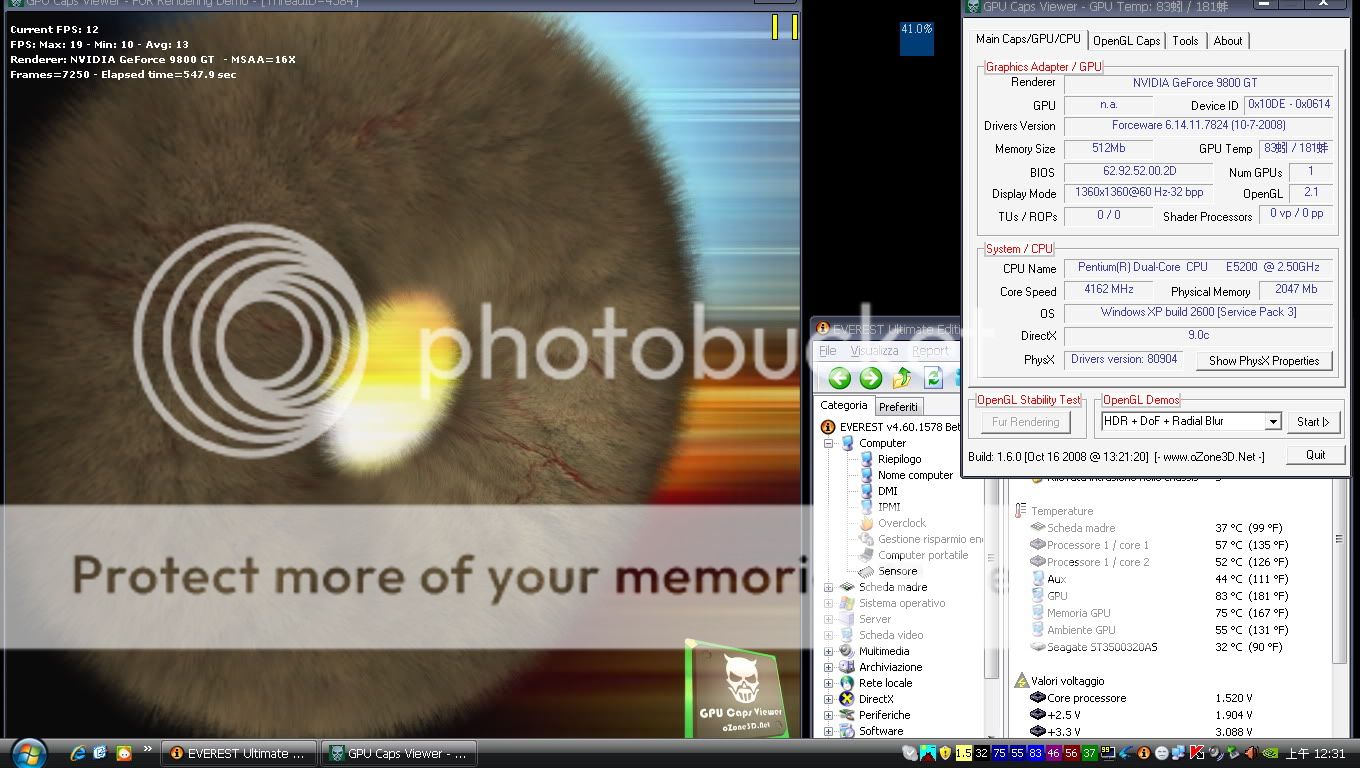Click the purple tray badge showing 46
Screen dimensions: 1360x768
[x=1053, y=753]
